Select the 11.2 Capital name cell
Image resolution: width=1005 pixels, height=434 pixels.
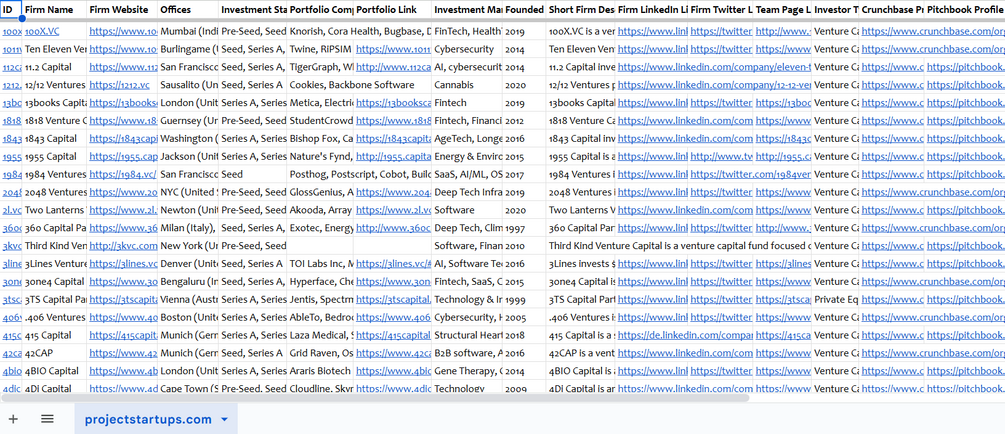55,67
